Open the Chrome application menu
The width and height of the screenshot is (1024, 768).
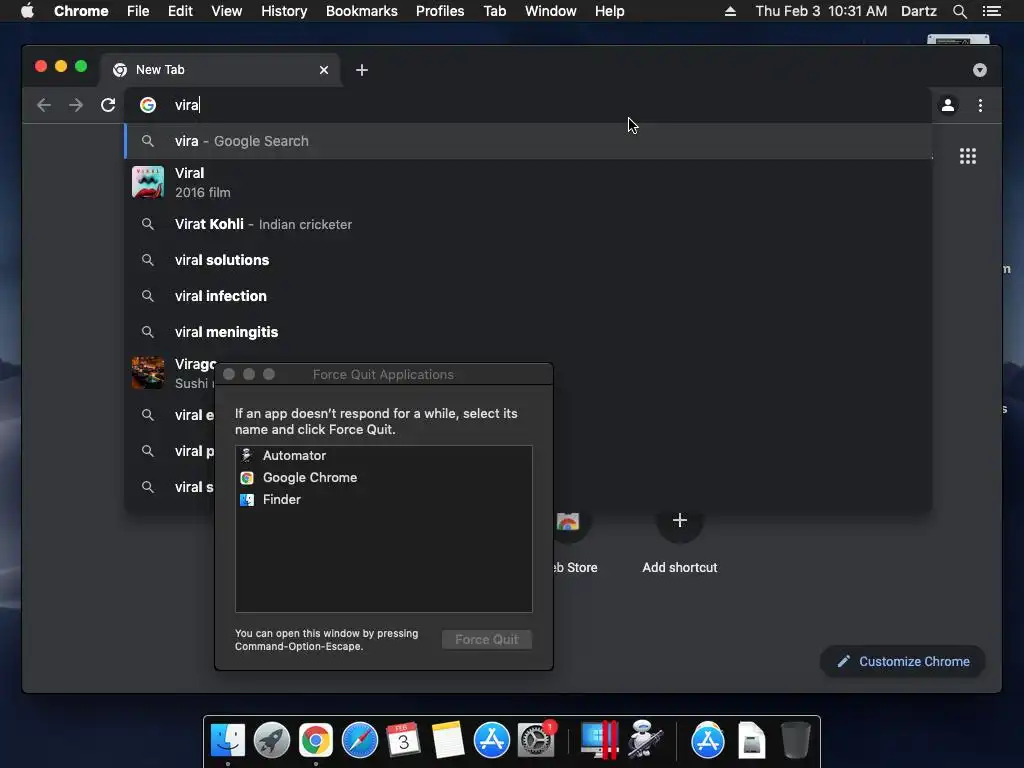[x=81, y=11]
